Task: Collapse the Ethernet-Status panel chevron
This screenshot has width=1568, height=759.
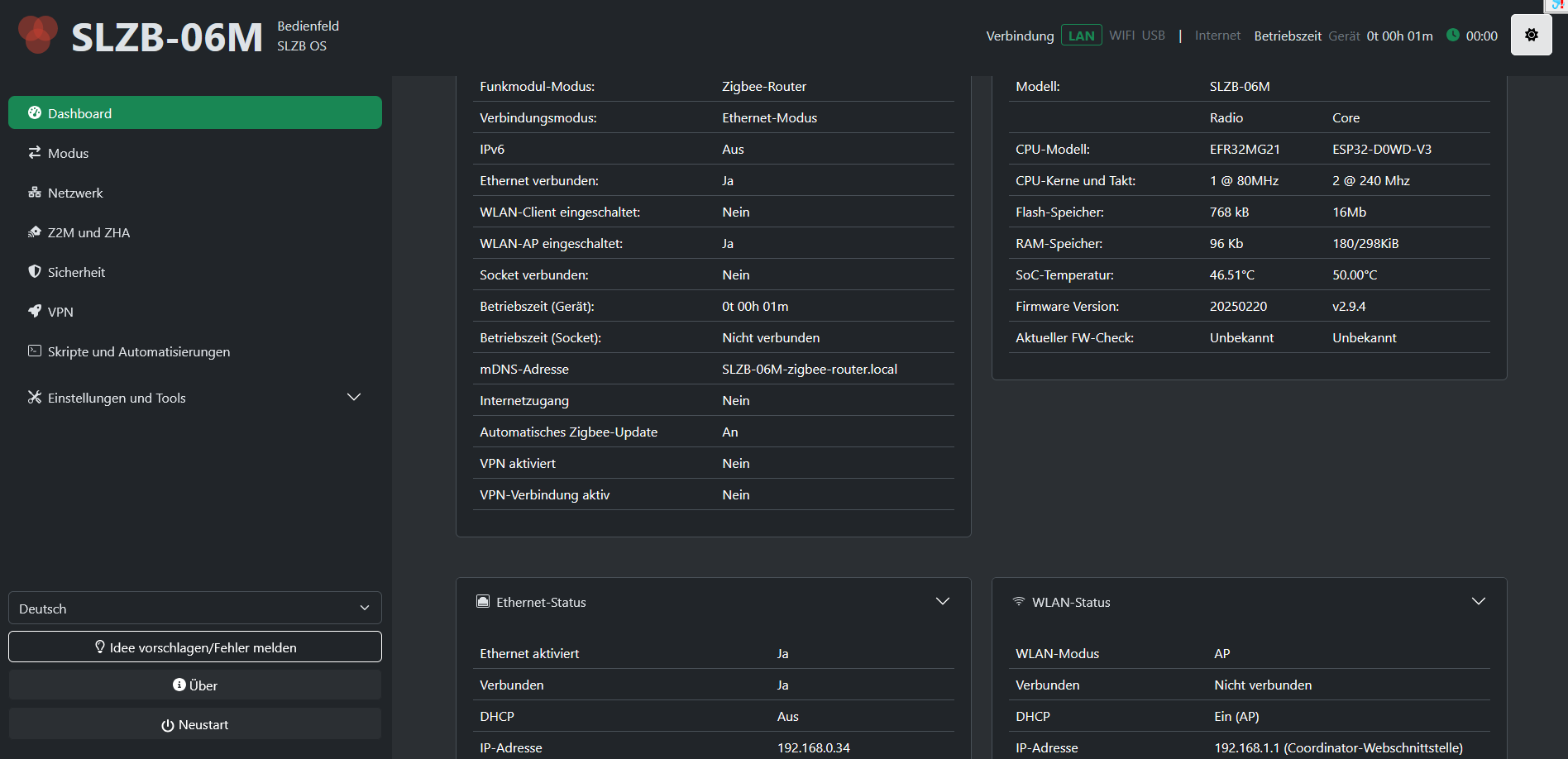Action: coord(942,601)
